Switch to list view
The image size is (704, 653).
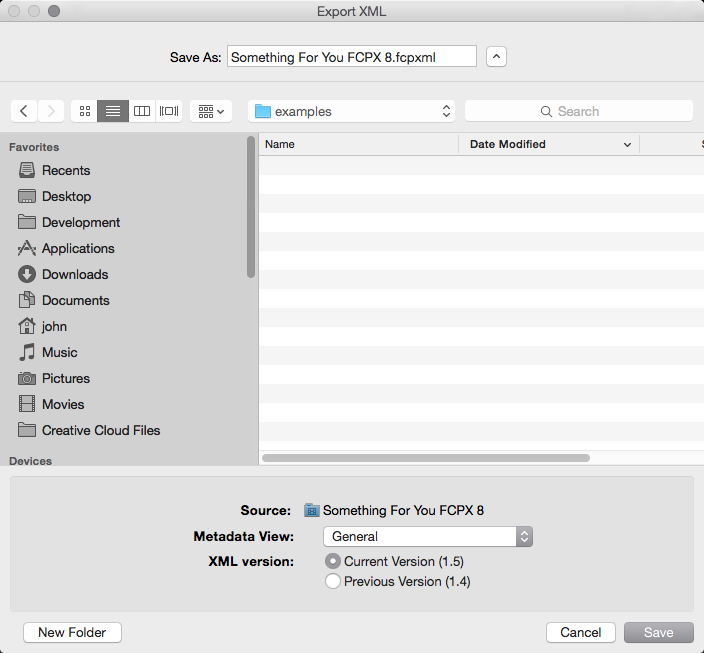click(x=113, y=111)
